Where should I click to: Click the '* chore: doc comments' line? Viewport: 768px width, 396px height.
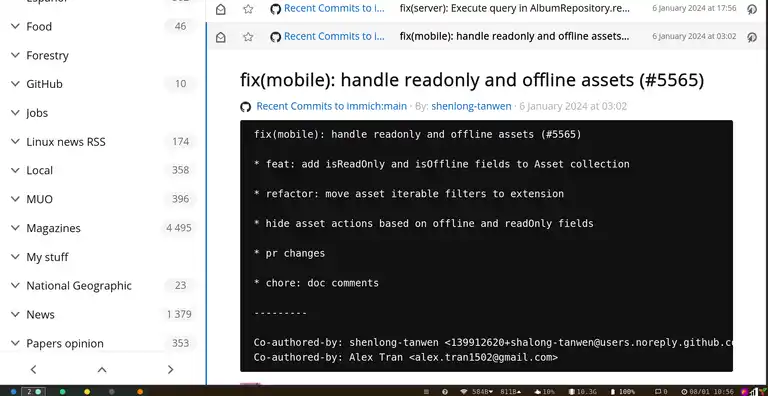[316, 283]
